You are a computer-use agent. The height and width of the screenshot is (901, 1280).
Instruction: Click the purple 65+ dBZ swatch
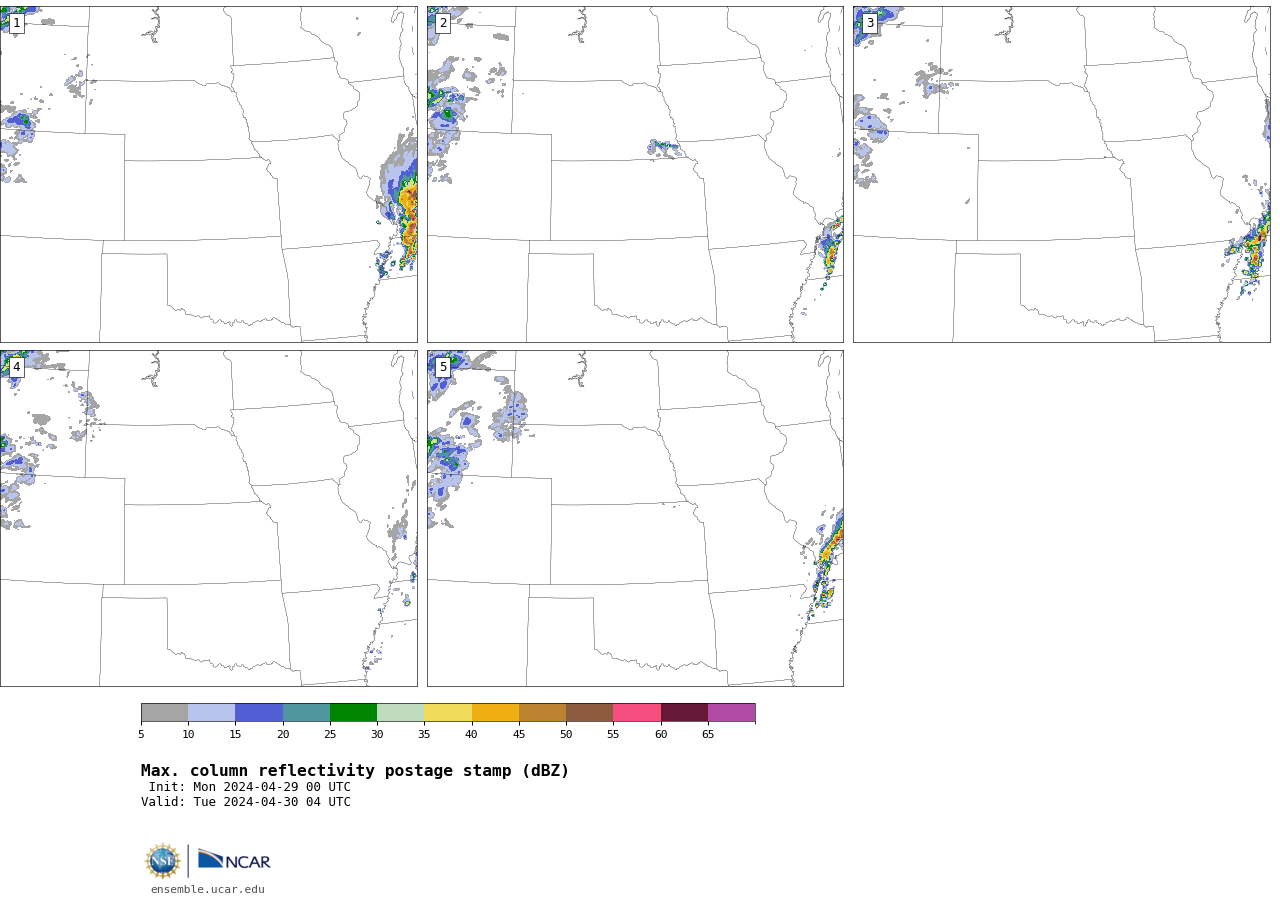coord(732,713)
